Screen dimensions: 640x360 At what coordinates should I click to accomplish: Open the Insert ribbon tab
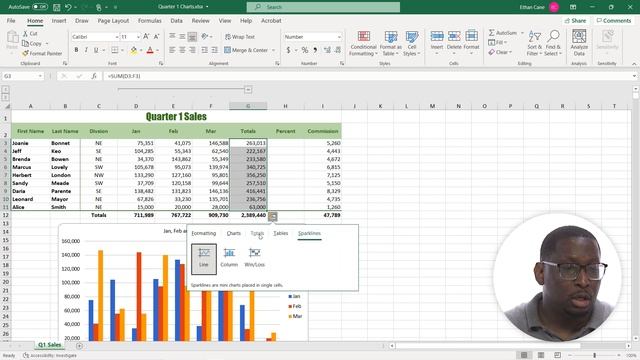coord(59,20)
